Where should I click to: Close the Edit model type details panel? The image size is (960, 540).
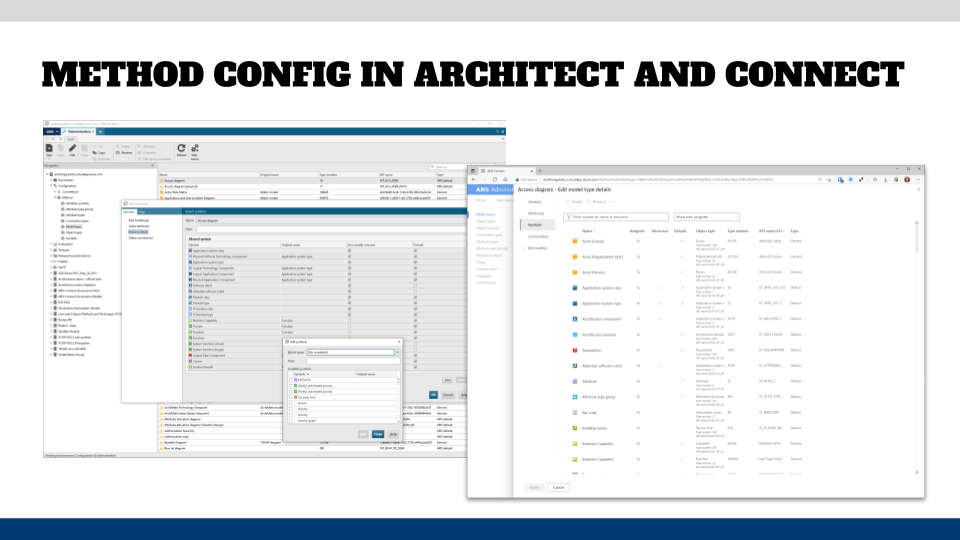point(918,189)
